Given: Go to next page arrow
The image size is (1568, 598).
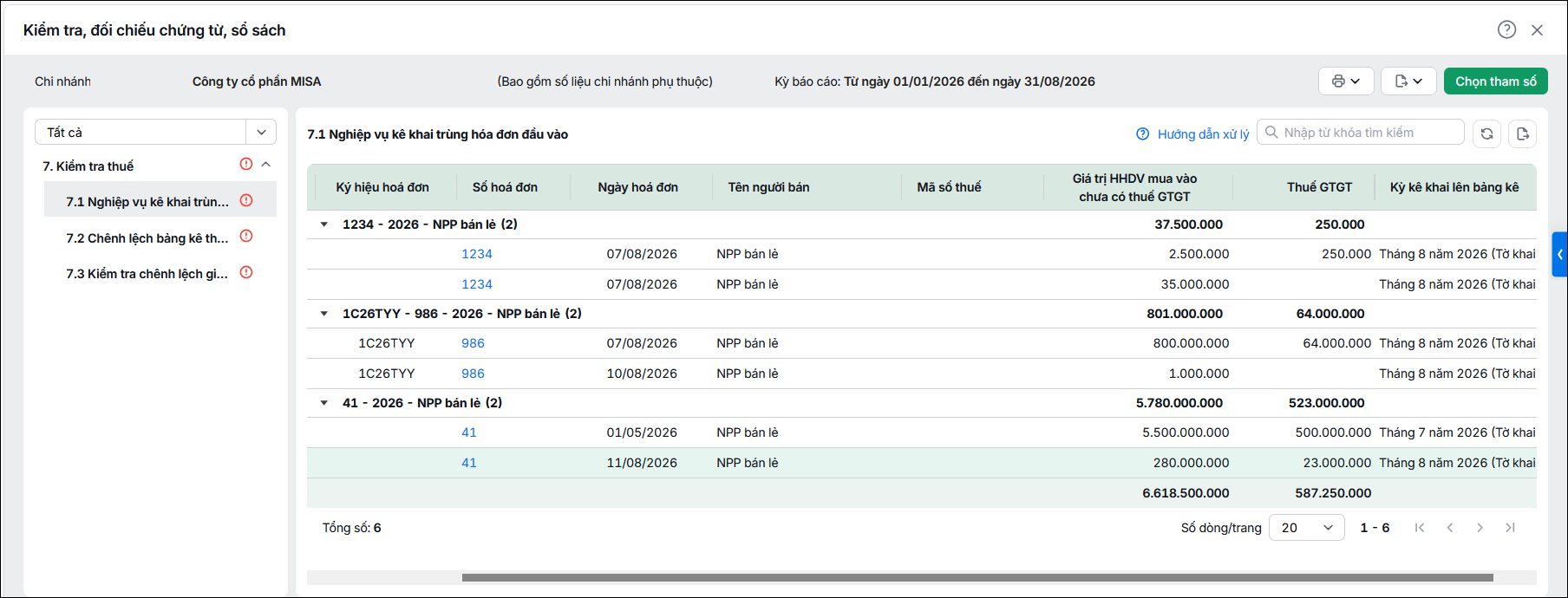Looking at the screenshot, I should pyautogui.click(x=1480, y=527).
